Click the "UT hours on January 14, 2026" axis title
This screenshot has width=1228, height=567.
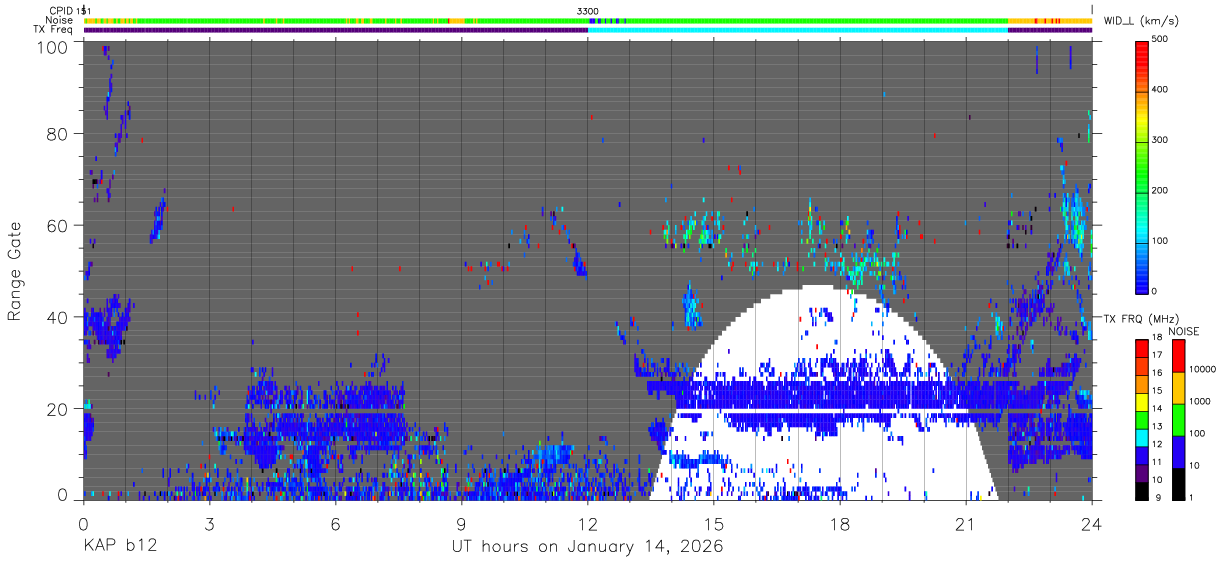coord(588,548)
